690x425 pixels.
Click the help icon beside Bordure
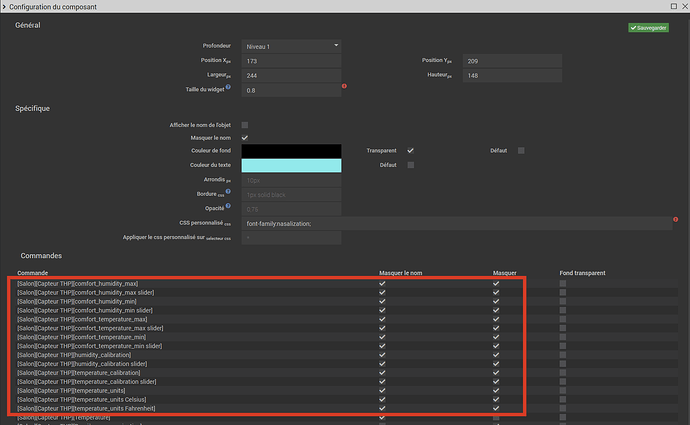click(228, 191)
